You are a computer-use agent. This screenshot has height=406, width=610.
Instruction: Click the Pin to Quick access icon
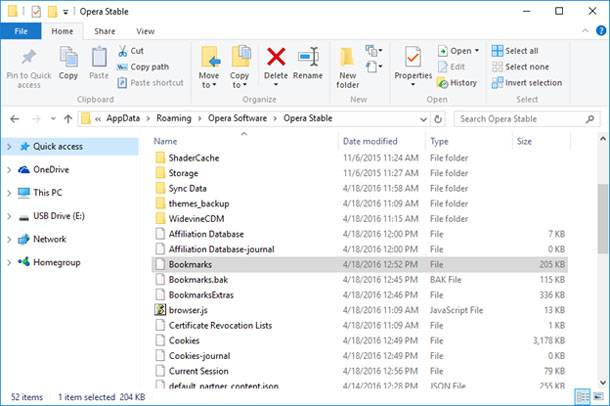point(29,58)
